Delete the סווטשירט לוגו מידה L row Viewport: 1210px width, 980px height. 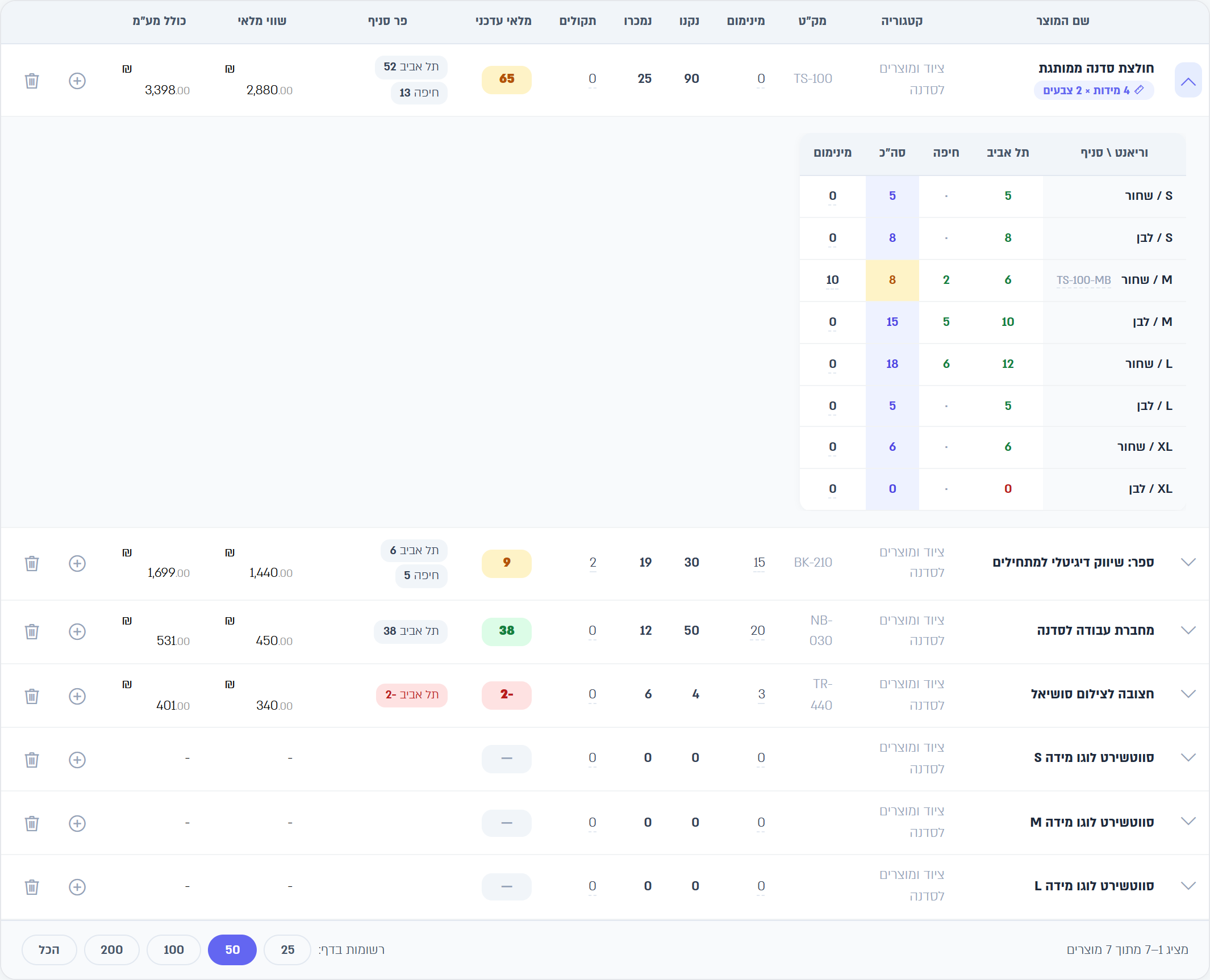coord(32,887)
